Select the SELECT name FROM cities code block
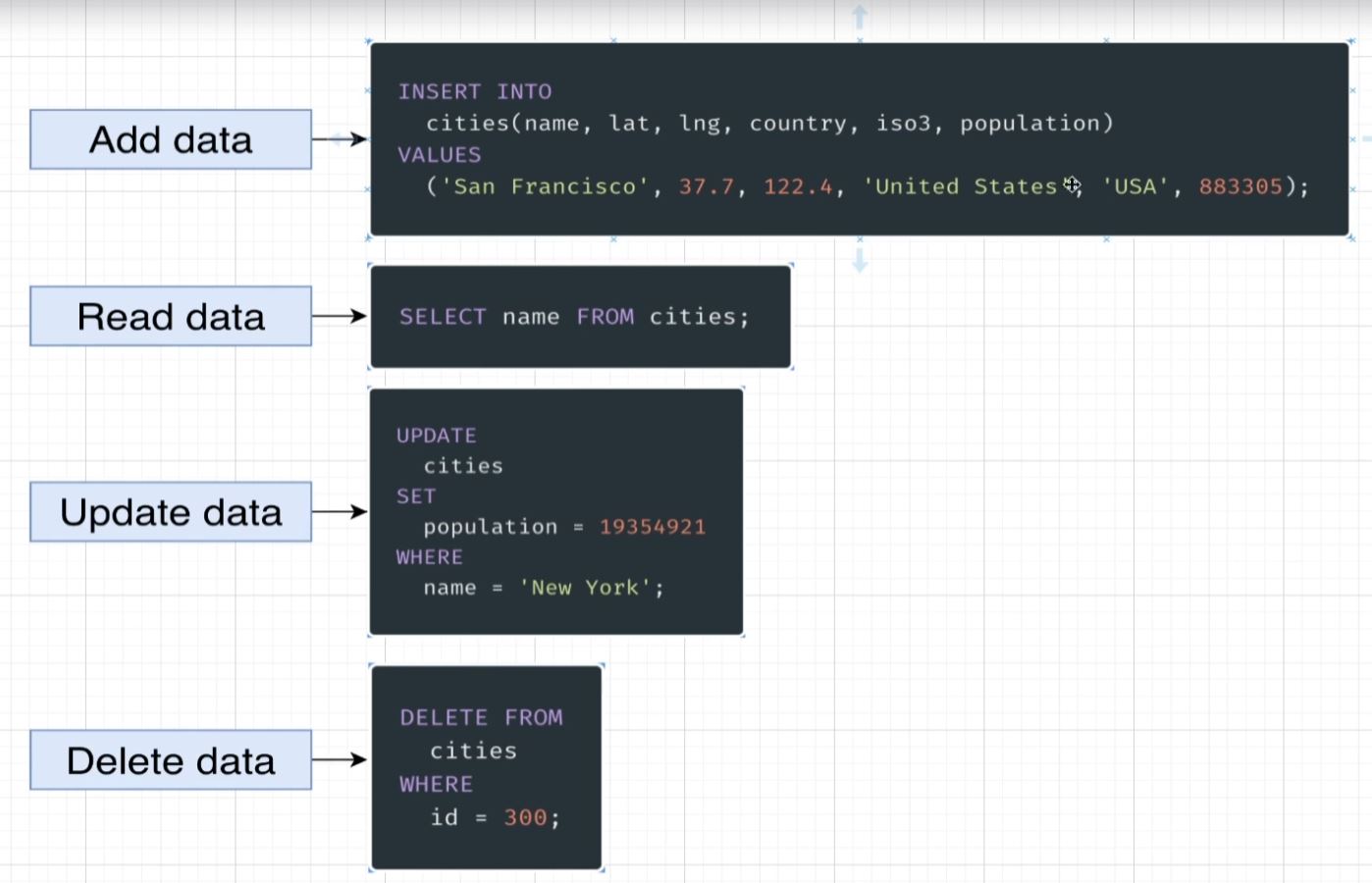This screenshot has height=883, width=1372. pyautogui.click(x=581, y=316)
